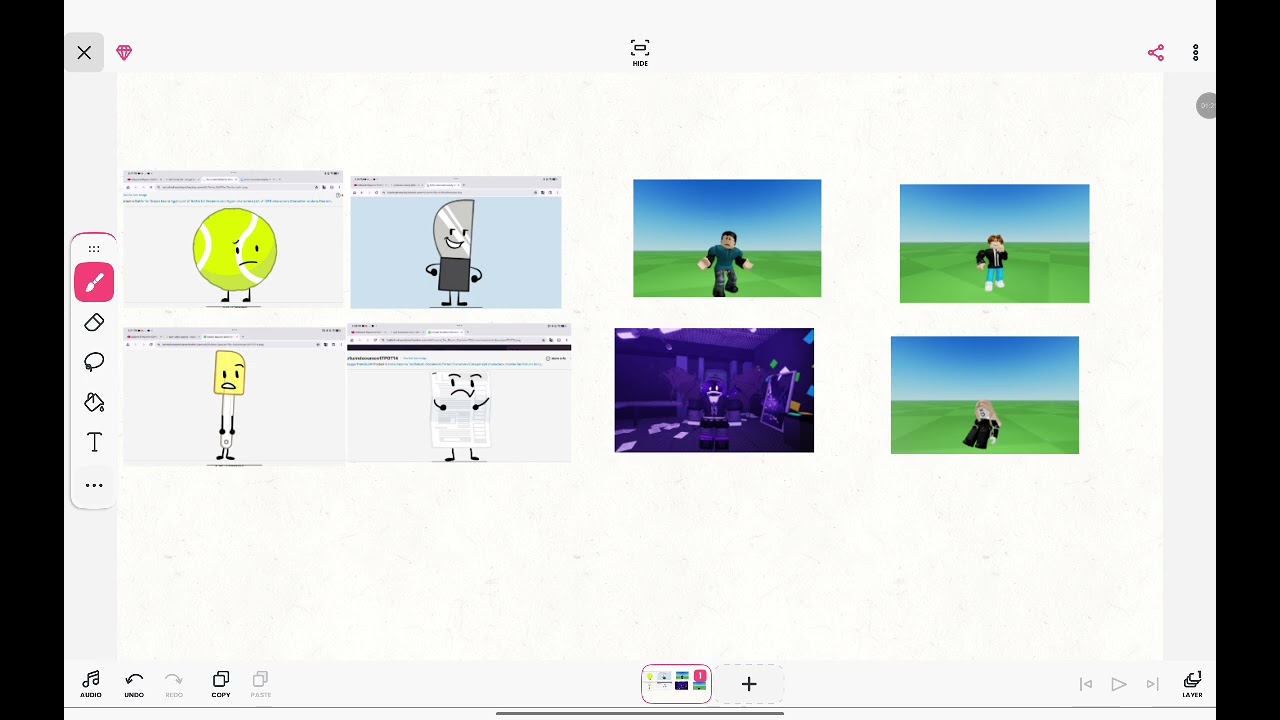Select the text tool
The image size is (1280, 720).
click(x=94, y=442)
